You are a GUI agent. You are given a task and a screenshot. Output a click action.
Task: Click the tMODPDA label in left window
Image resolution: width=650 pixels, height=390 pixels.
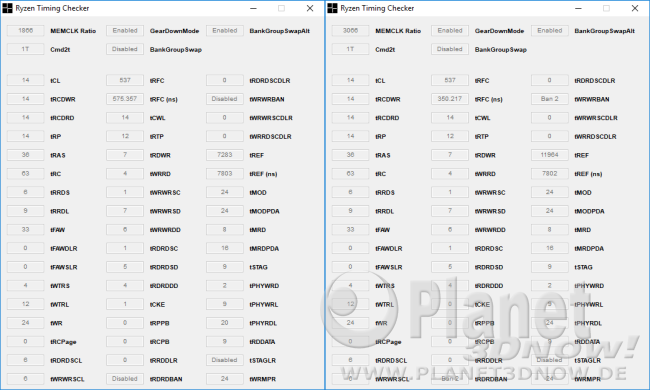264,211
